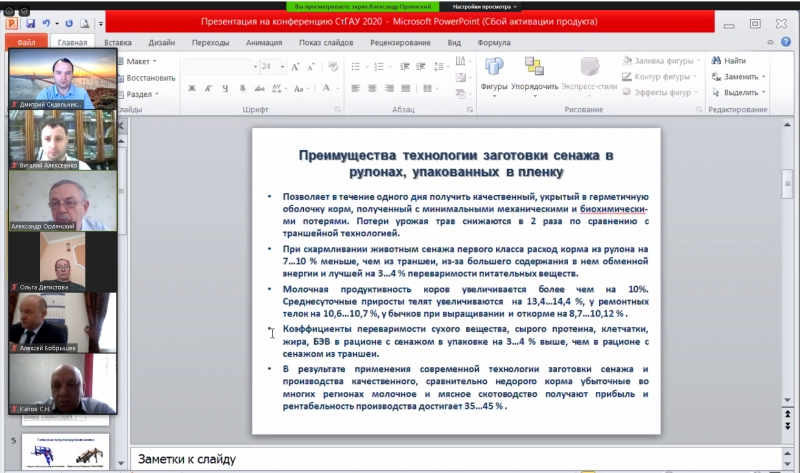This screenshot has height=473, width=800.
Task: Click the slide area vertical scrollbar thumb
Action: 788,184
